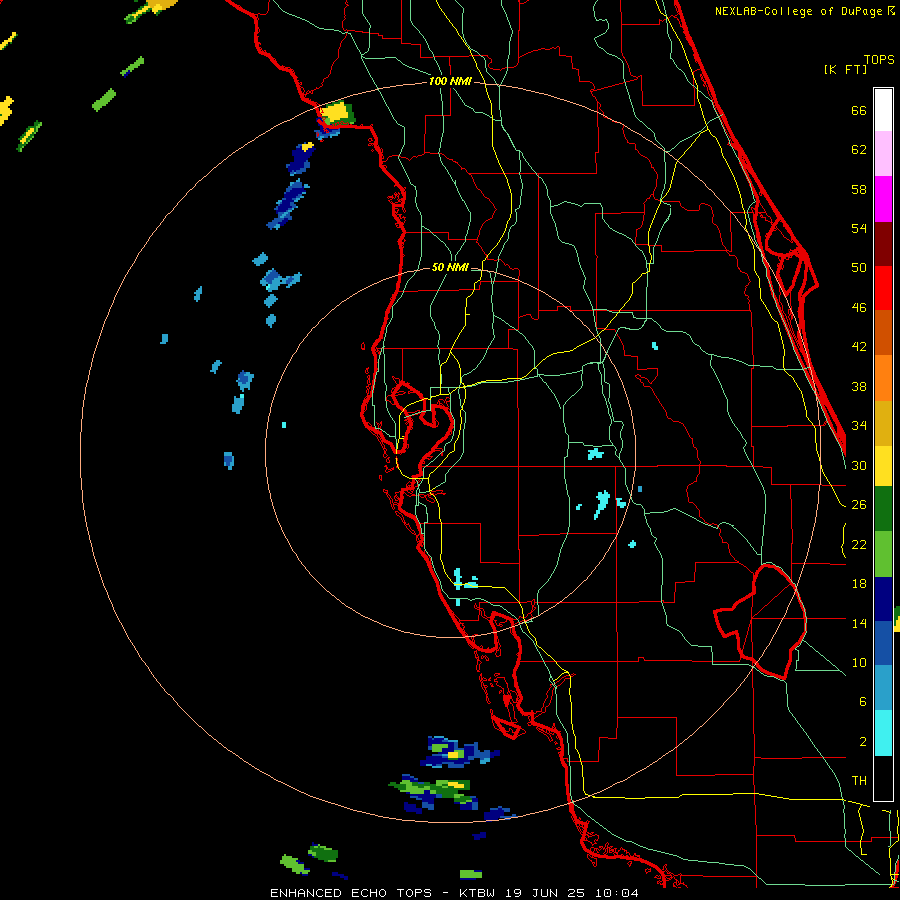Select the TH threshold label on the legend
Viewport: 900px width, 900px height.
click(x=859, y=781)
